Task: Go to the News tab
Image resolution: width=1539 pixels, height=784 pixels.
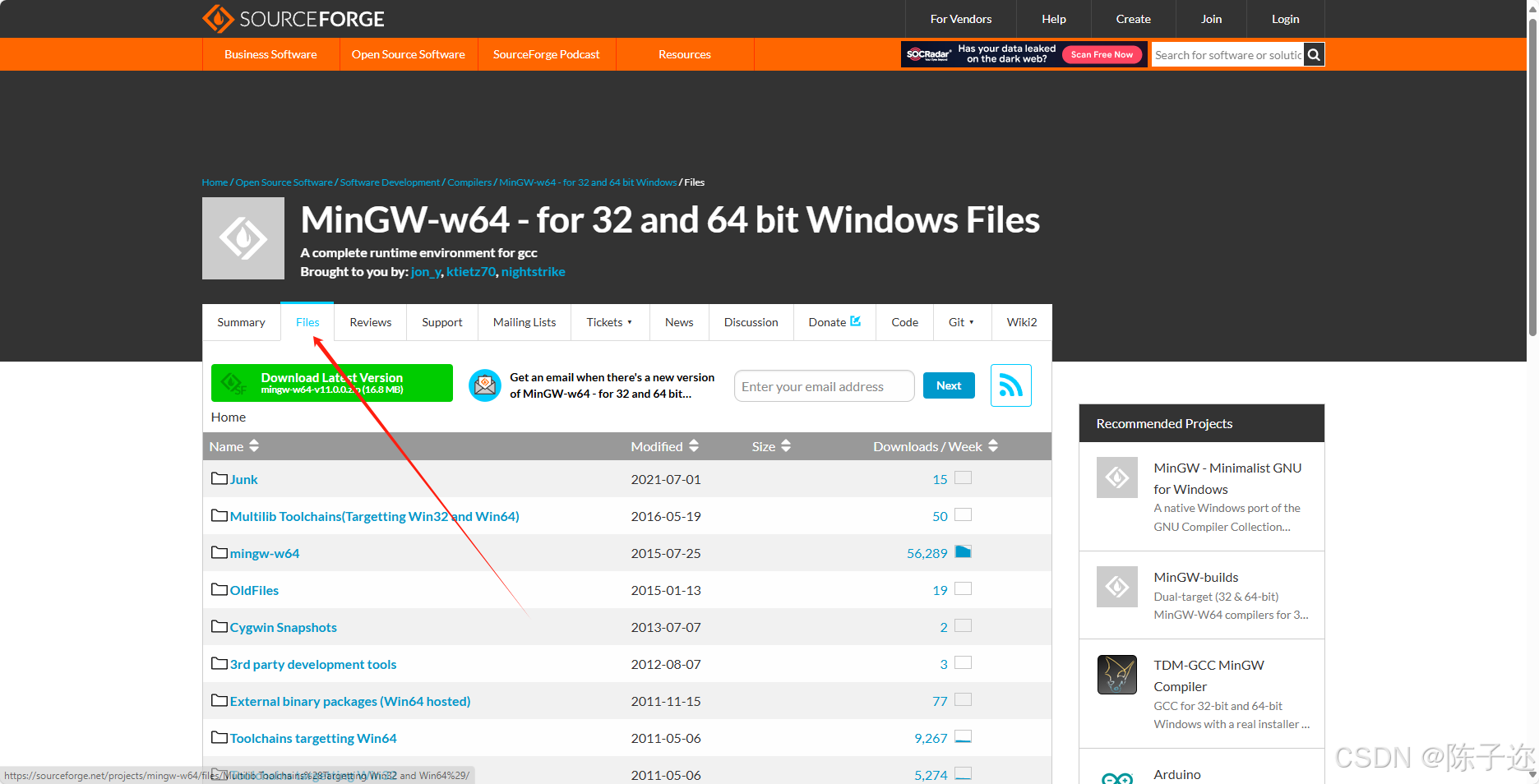Action: [x=679, y=322]
